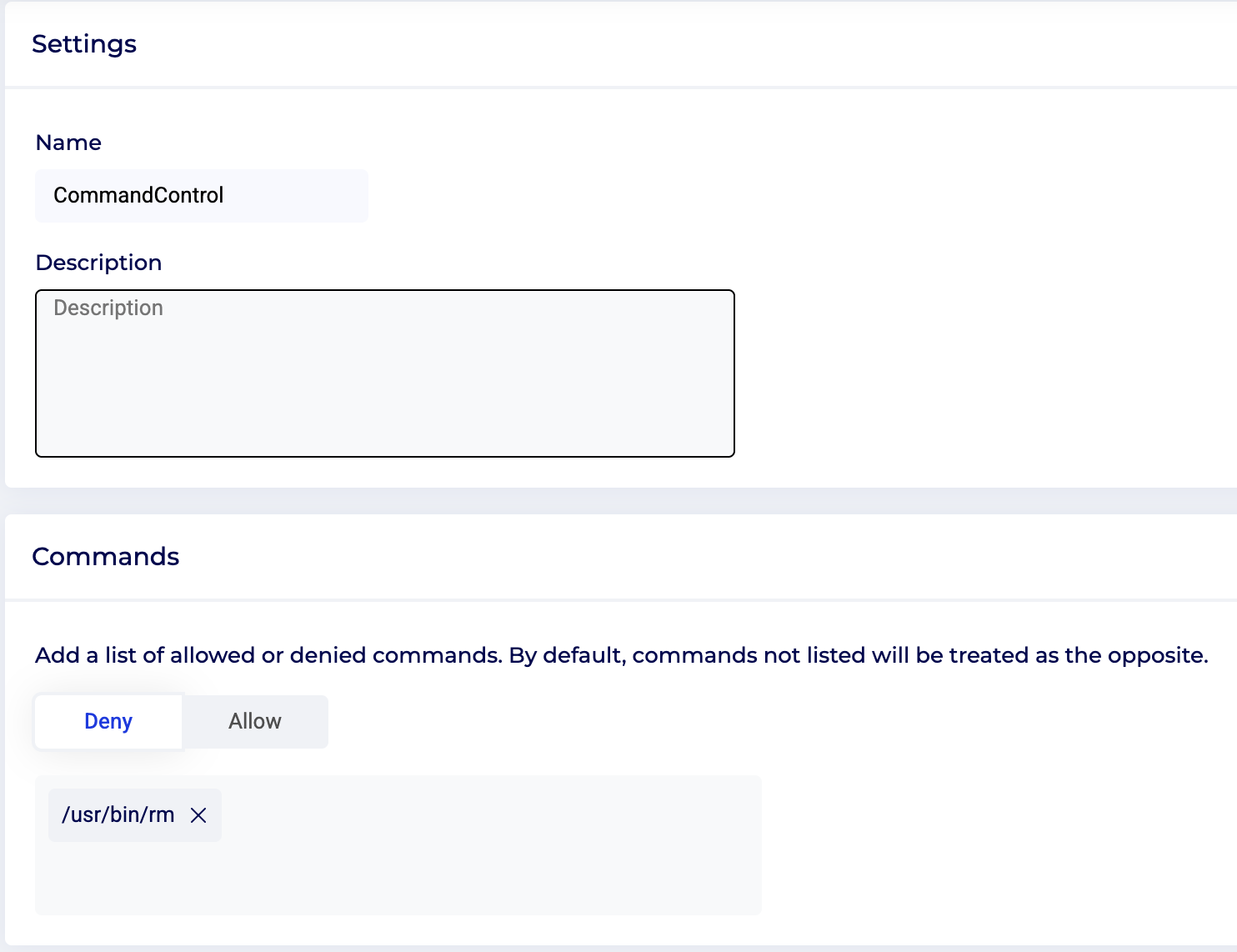Click blank space right of the Name field
The image size is (1237, 952).
(750, 195)
